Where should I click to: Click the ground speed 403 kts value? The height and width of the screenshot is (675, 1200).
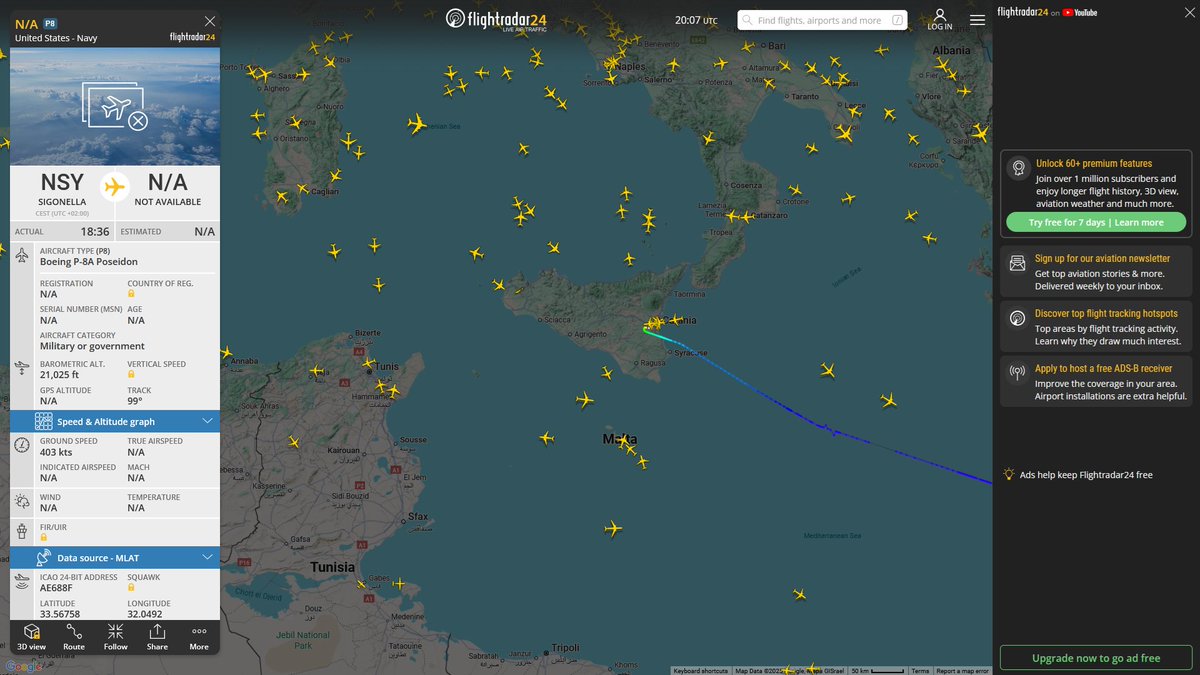[x=58, y=452]
